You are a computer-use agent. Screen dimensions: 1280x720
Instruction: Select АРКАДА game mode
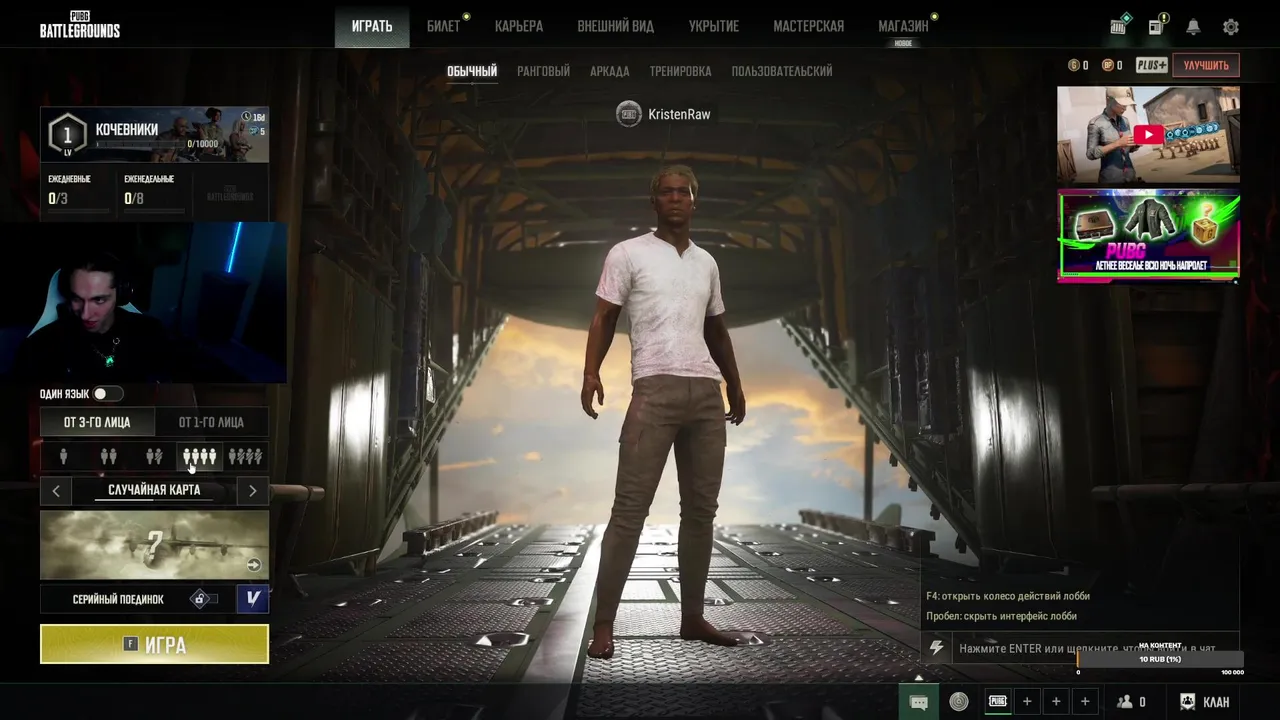609,71
